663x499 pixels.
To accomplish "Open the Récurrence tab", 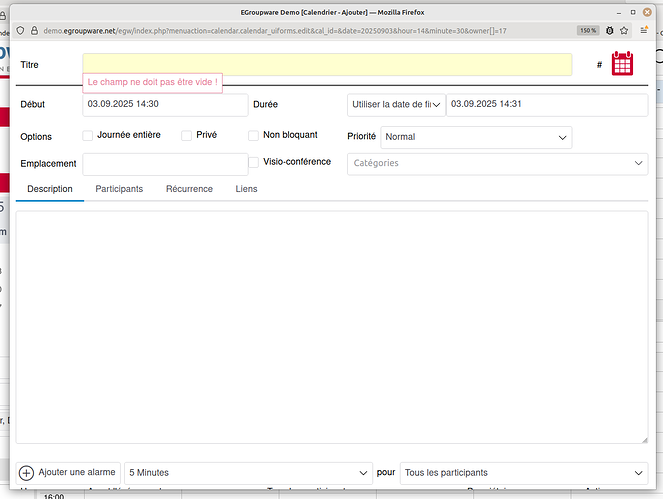I will tap(189, 189).
